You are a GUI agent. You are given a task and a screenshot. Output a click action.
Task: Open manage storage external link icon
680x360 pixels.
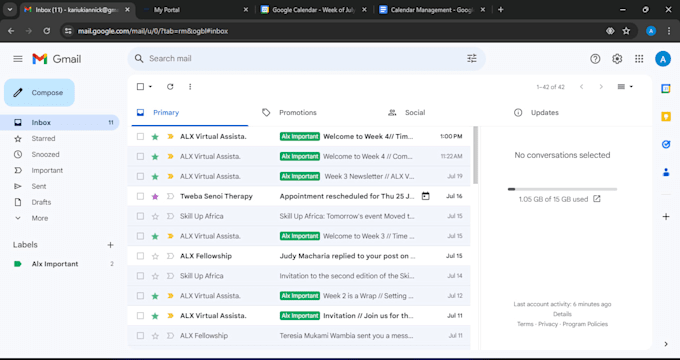pos(597,199)
